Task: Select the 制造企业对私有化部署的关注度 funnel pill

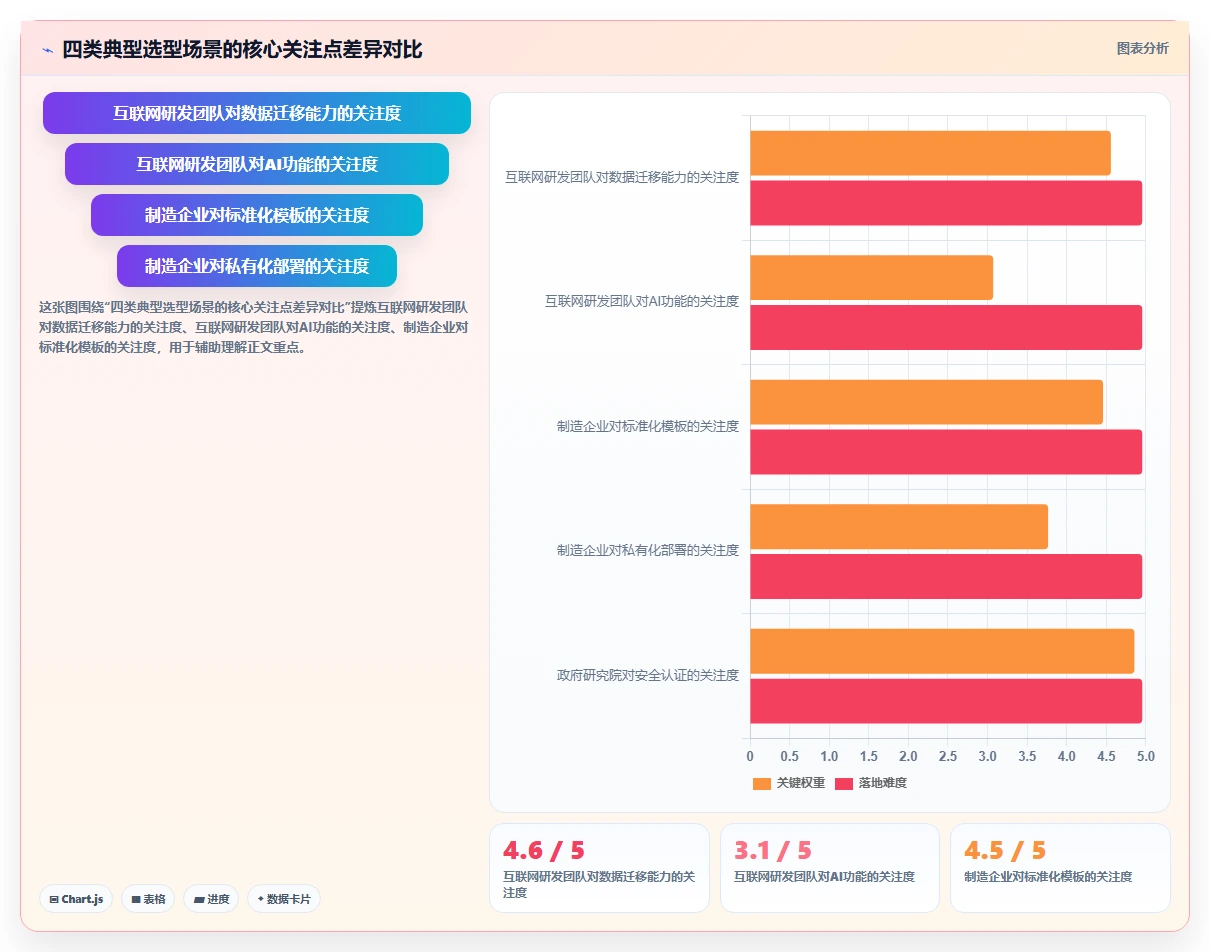Action: (257, 266)
